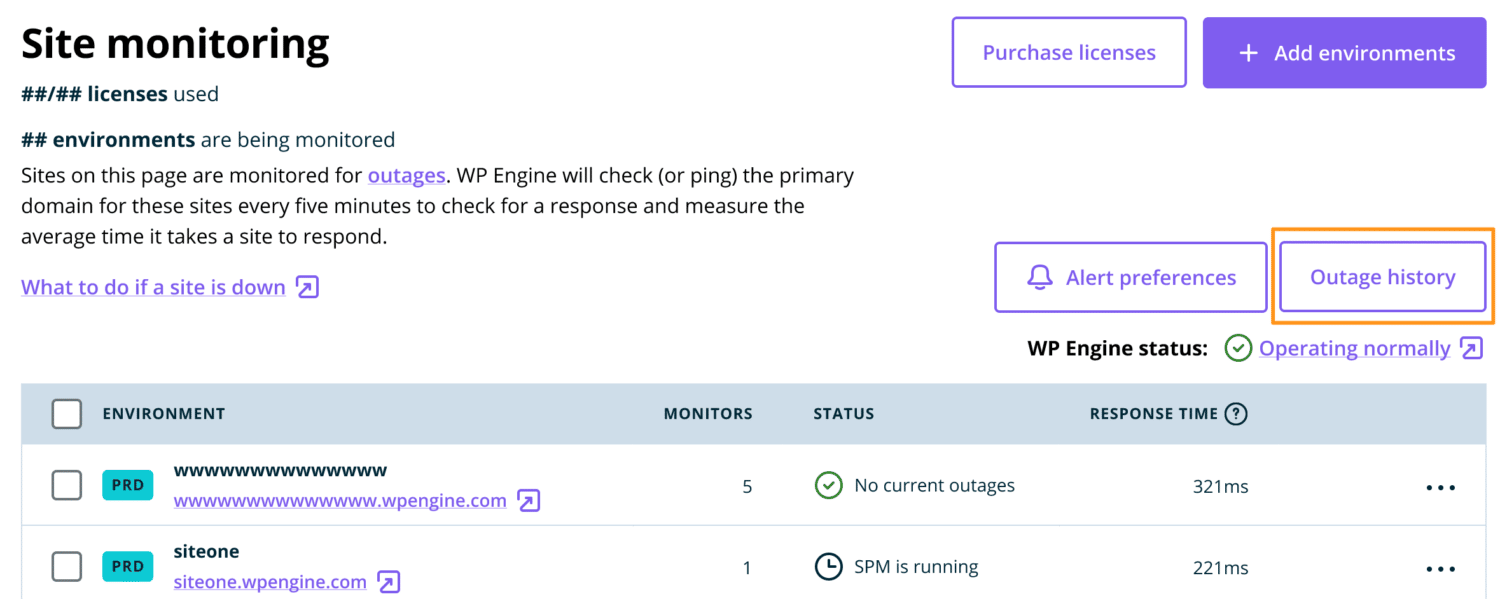Image resolution: width=1500 pixels, height=599 pixels.
Task: Click the green status icon showing No current outages
Action: [x=829, y=485]
